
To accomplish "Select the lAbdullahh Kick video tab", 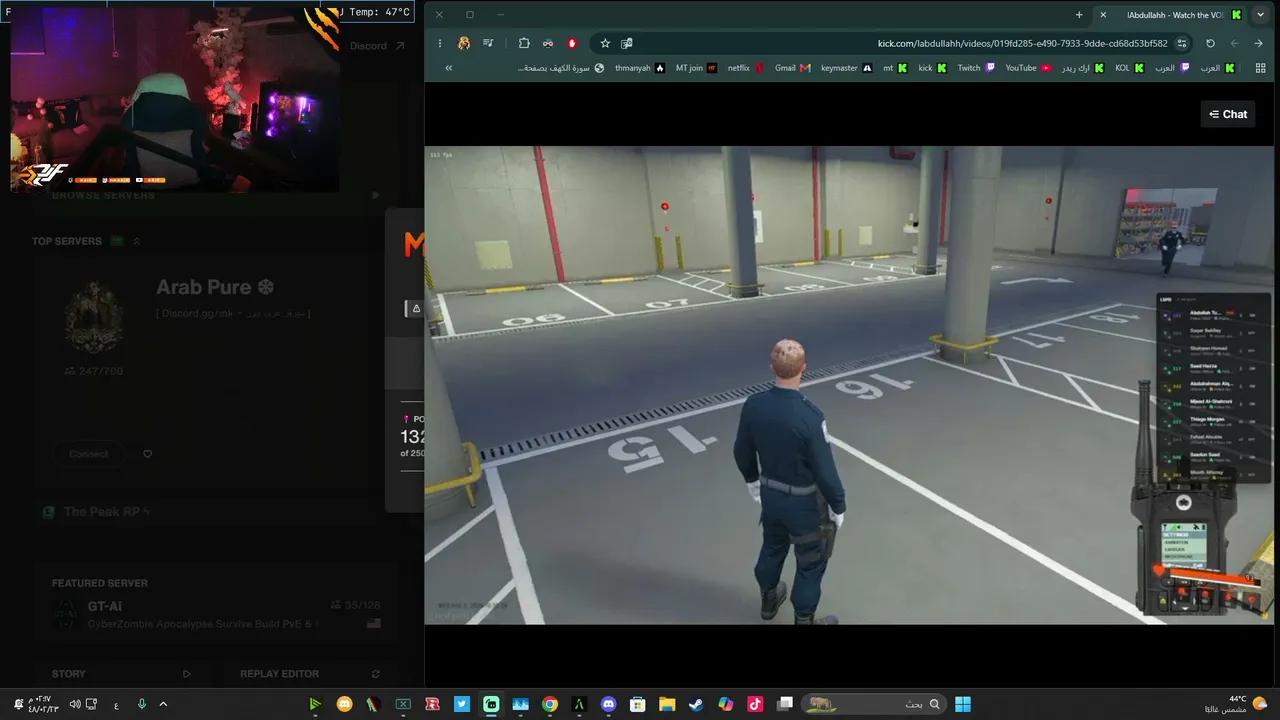I will [1170, 15].
